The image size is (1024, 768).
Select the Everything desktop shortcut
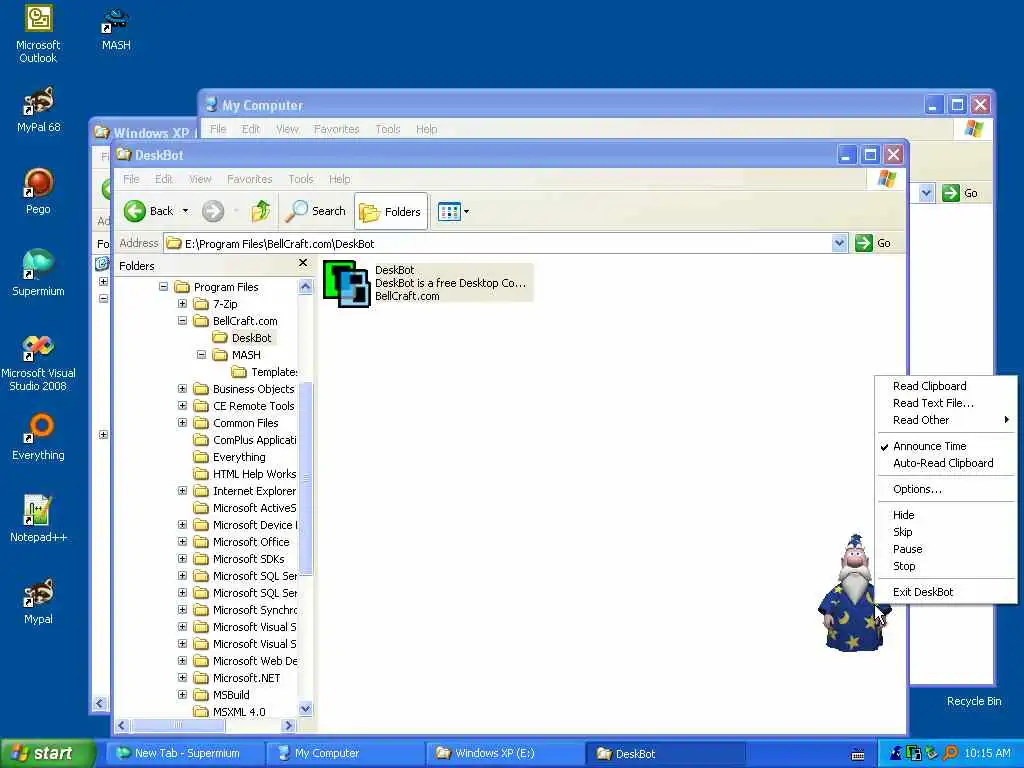pos(38,438)
